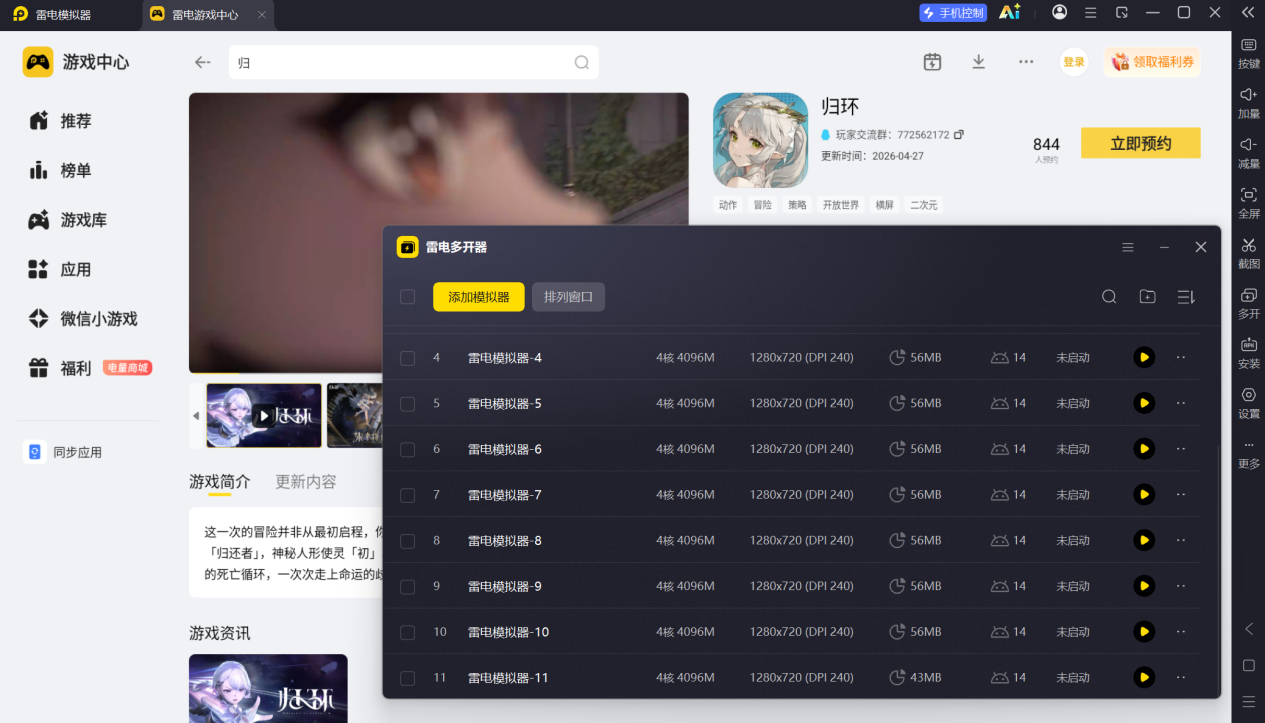This screenshot has height=723, width=1265.
Task: Open the three-dot menu near 登录
Action: click(x=1026, y=62)
